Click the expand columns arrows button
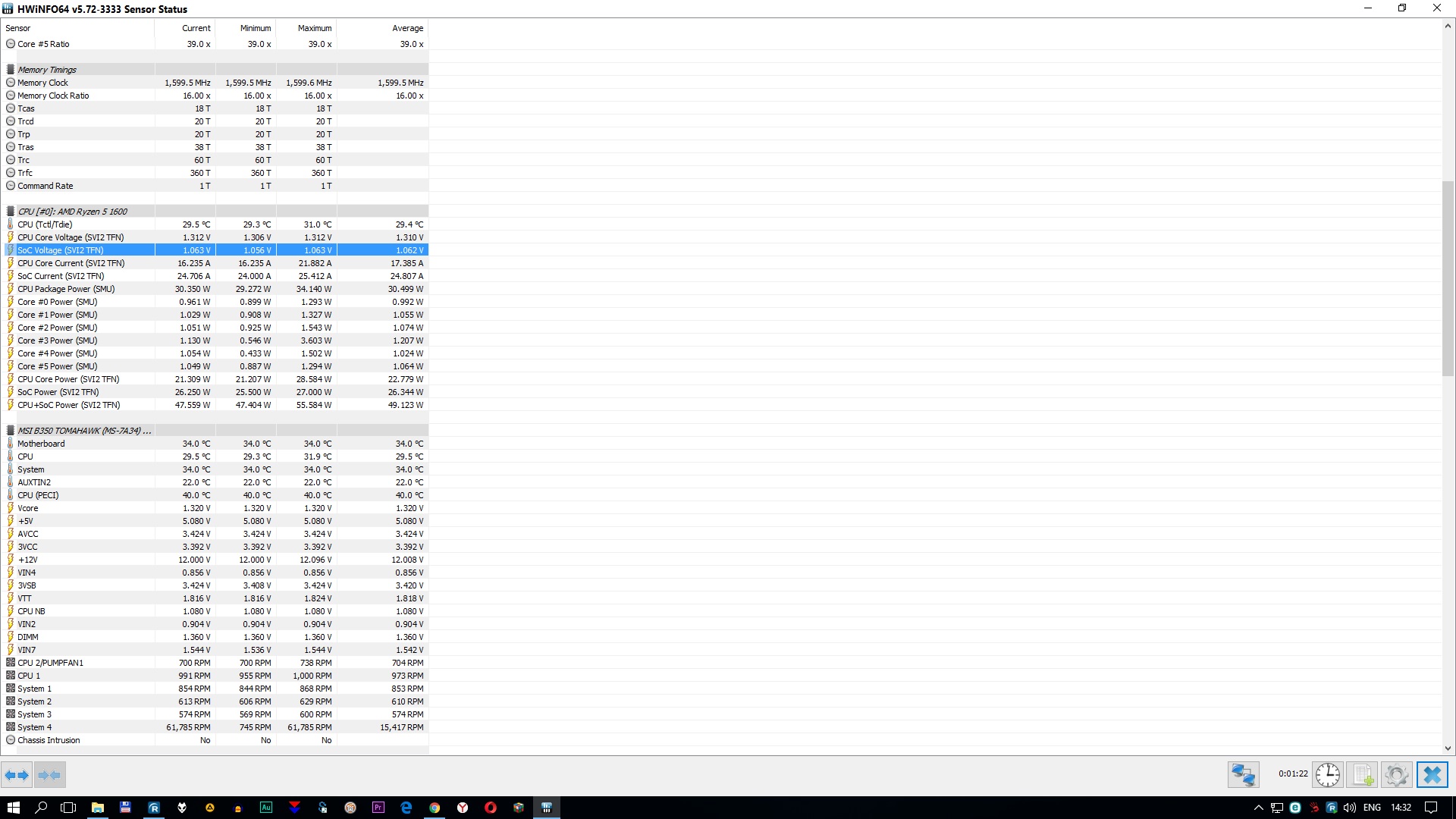The height and width of the screenshot is (819, 1456). 17,775
